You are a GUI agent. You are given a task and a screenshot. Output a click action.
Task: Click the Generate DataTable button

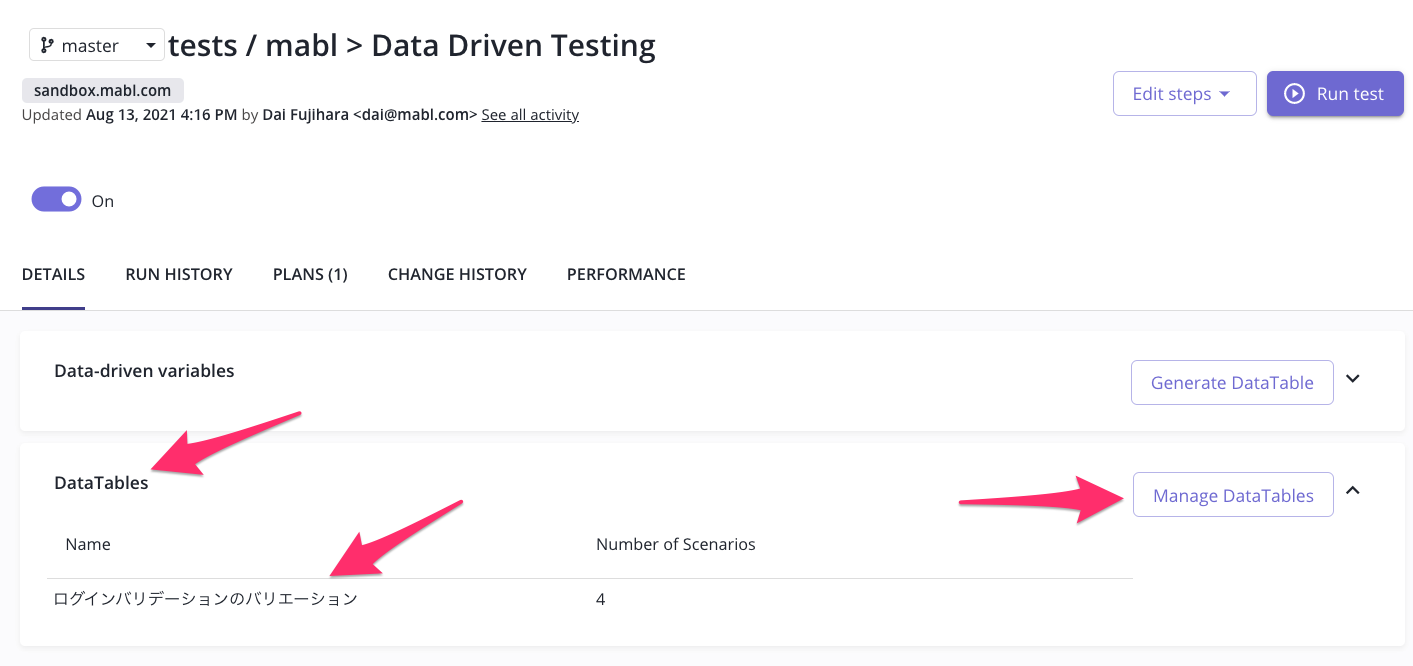[x=1232, y=383]
